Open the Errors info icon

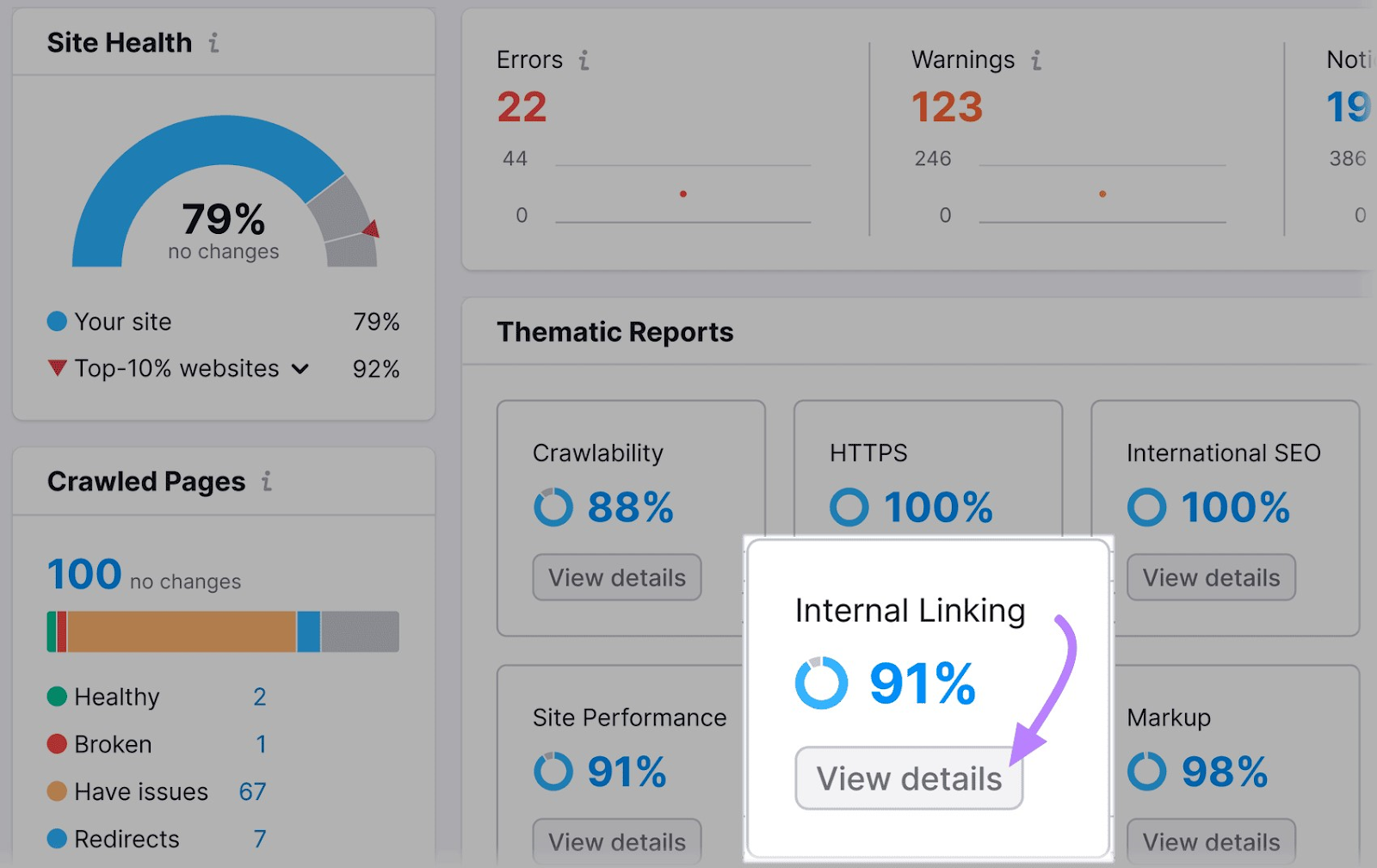click(x=585, y=60)
